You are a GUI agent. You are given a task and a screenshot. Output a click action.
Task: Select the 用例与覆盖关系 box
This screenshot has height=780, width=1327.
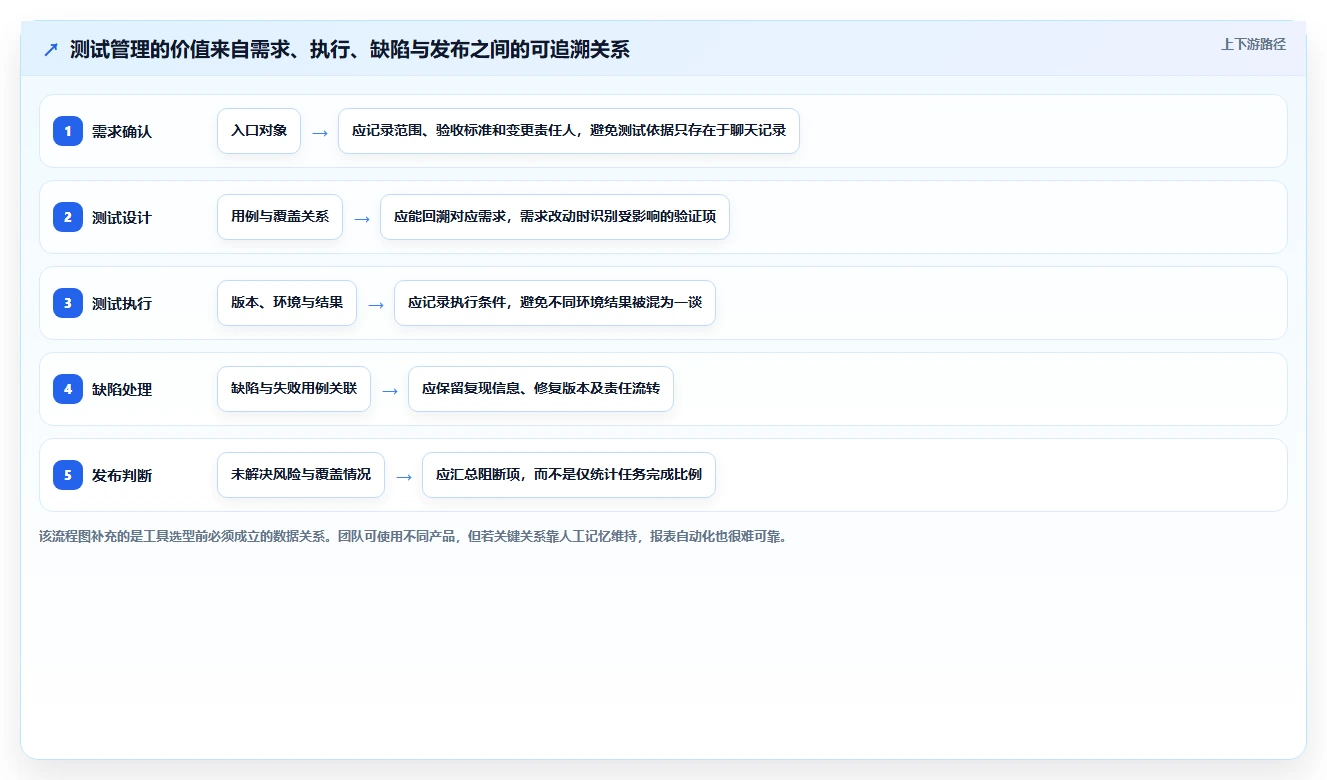280,217
